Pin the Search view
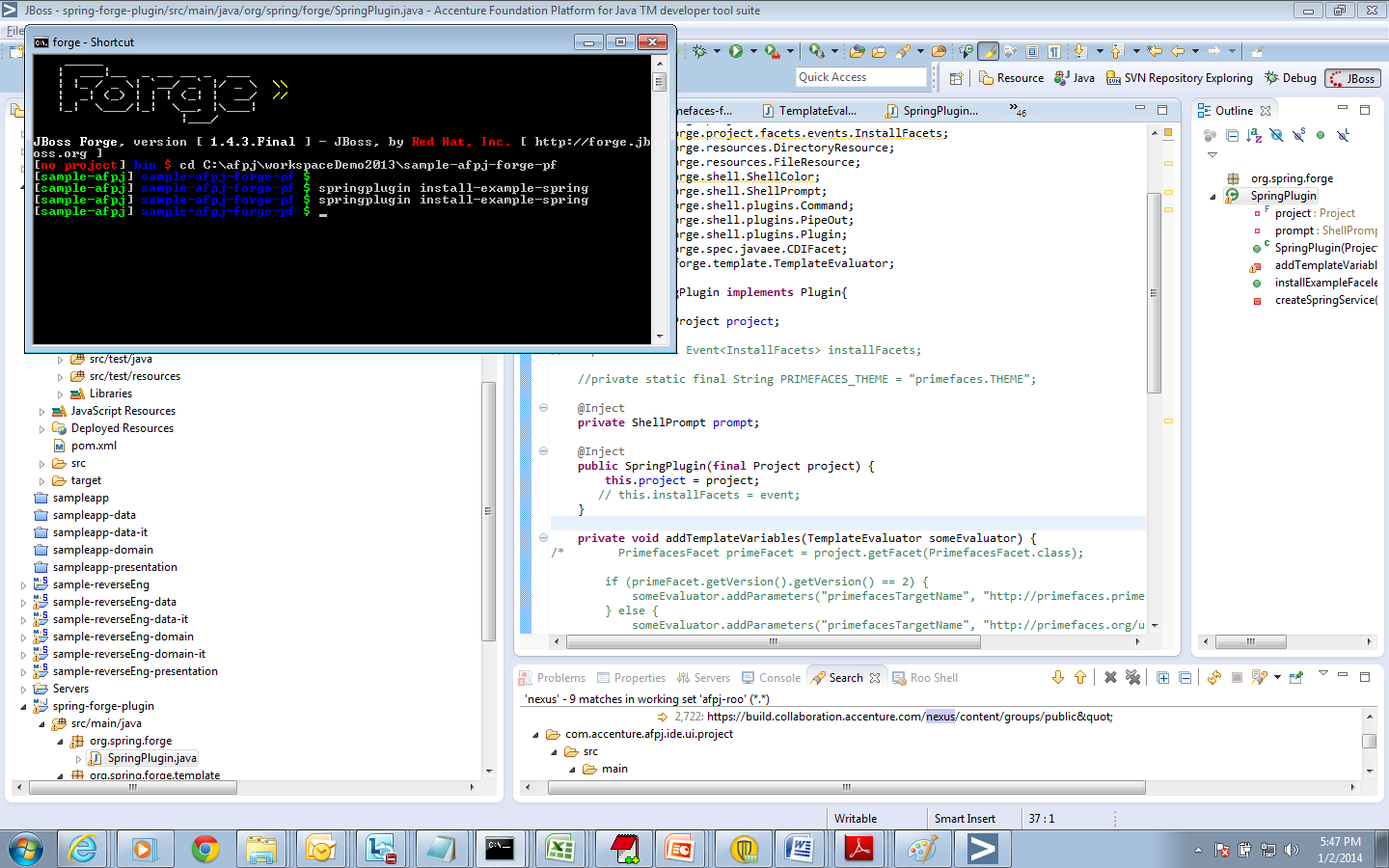Image resolution: width=1389 pixels, height=868 pixels. [x=1296, y=677]
